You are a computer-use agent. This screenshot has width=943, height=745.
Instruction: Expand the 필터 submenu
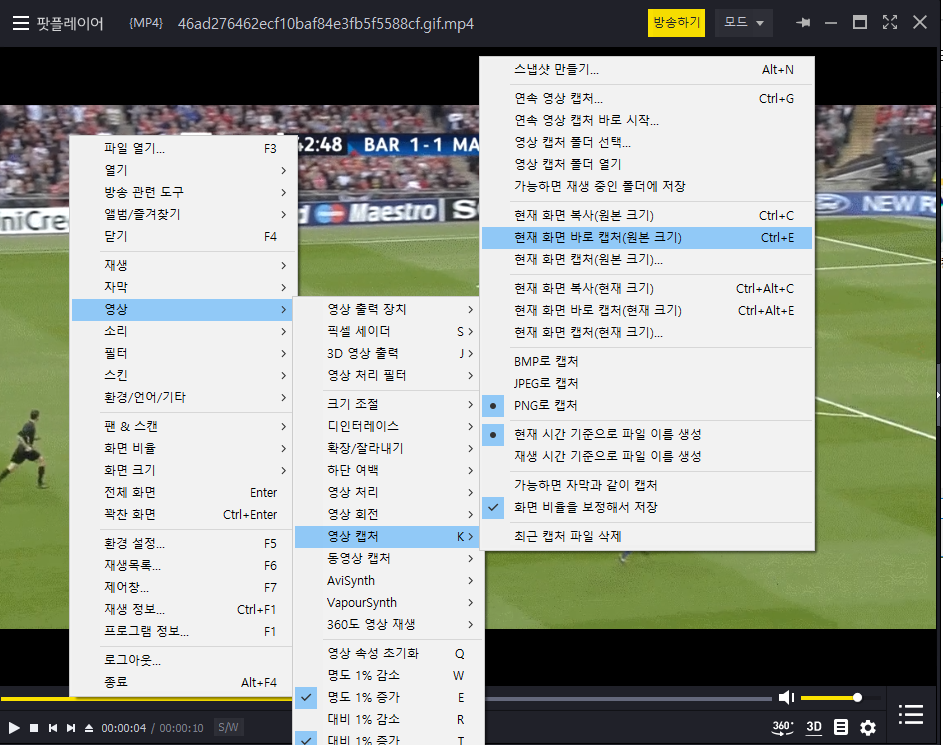coord(183,354)
